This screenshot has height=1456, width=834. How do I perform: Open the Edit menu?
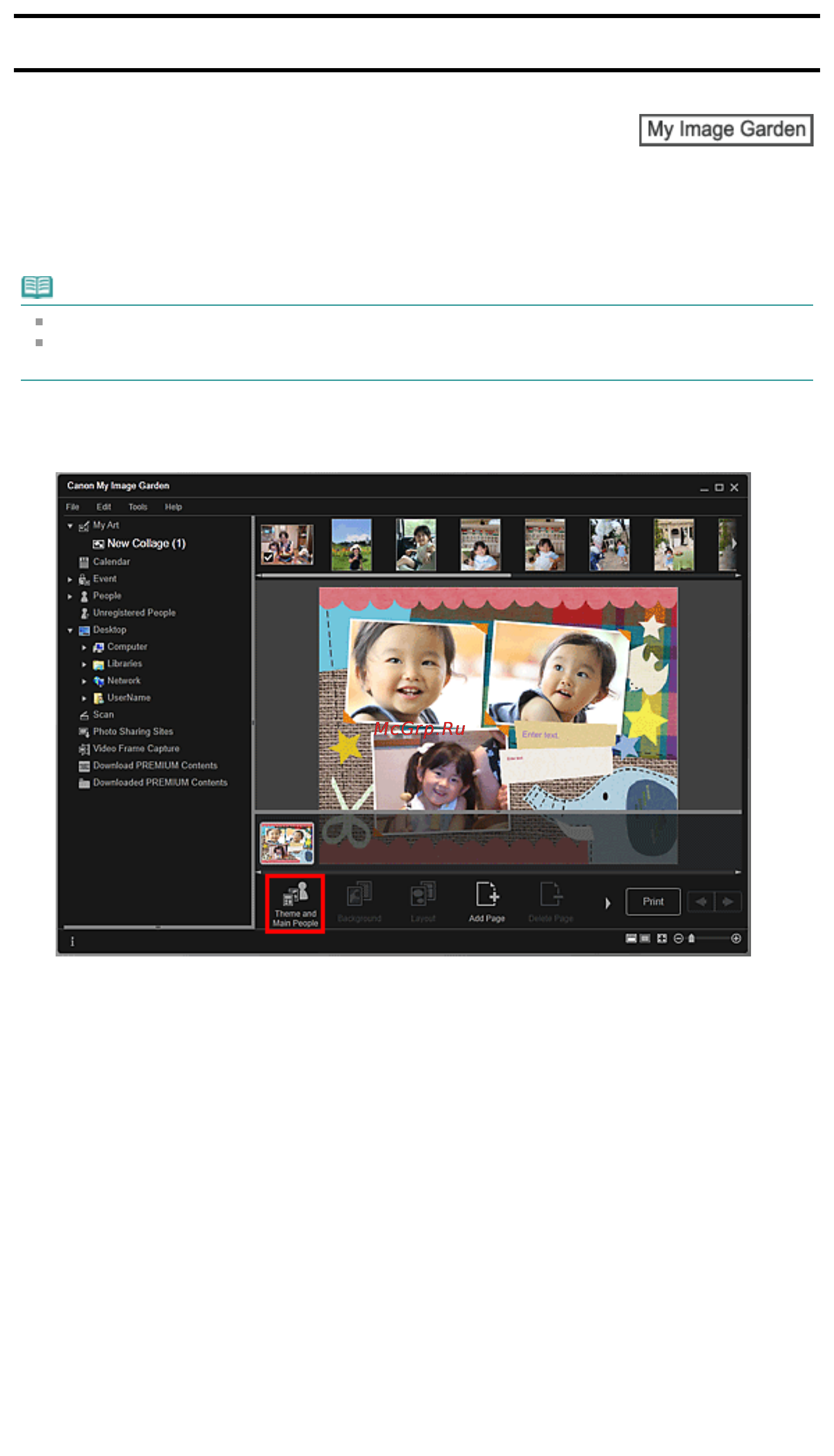pyautogui.click(x=104, y=506)
